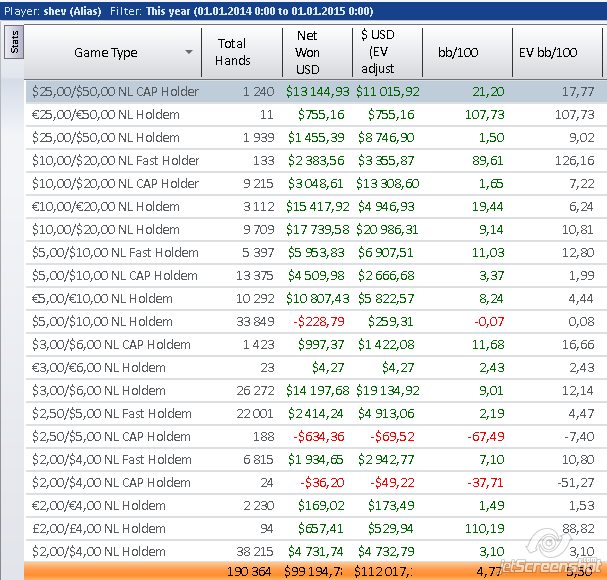Select the $10,00/$20,00 NL Fast Holdem row

coord(115,160)
